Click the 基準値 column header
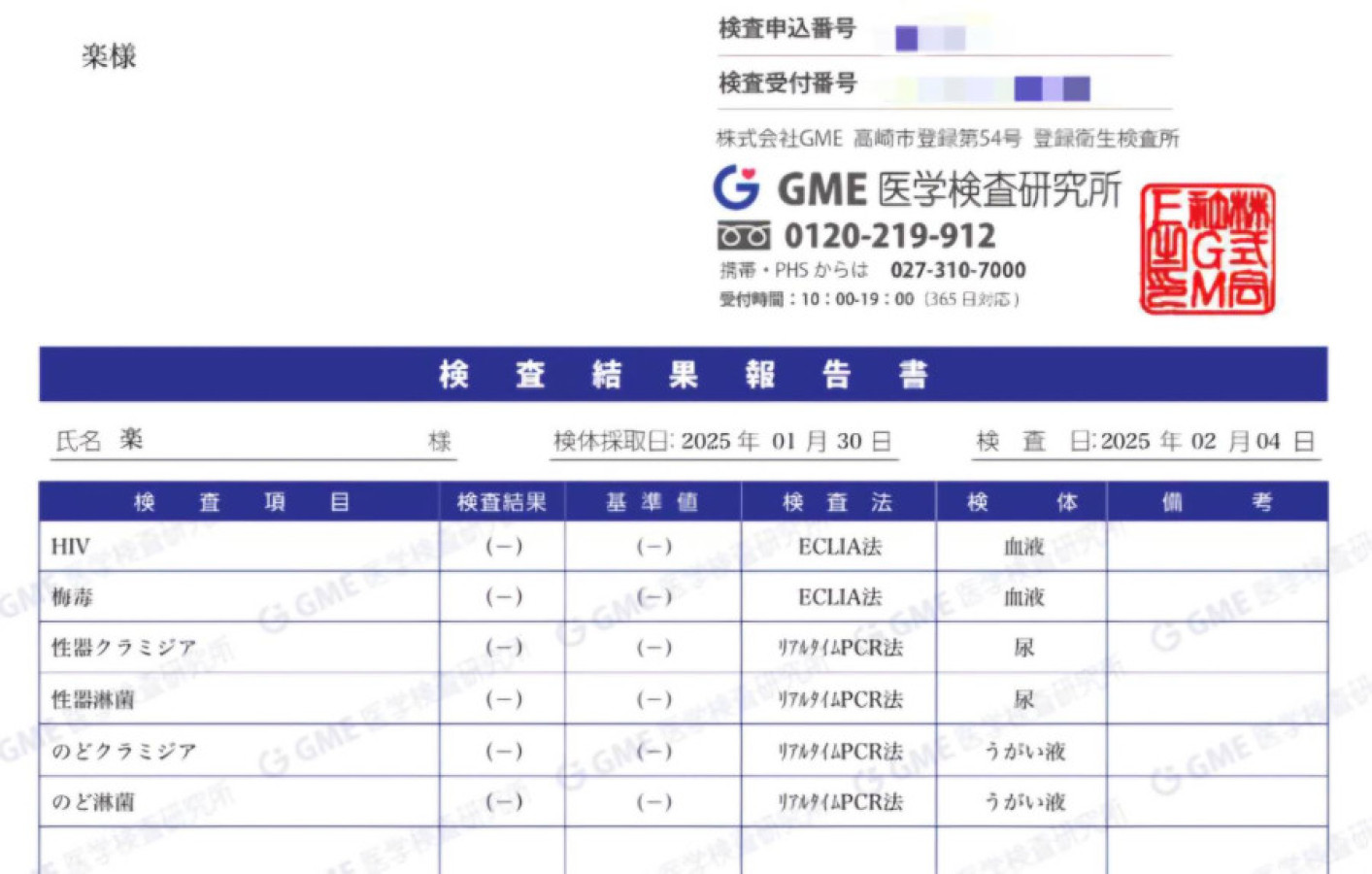The height and width of the screenshot is (874, 1372). pyautogui.click(x=653, y=502)
